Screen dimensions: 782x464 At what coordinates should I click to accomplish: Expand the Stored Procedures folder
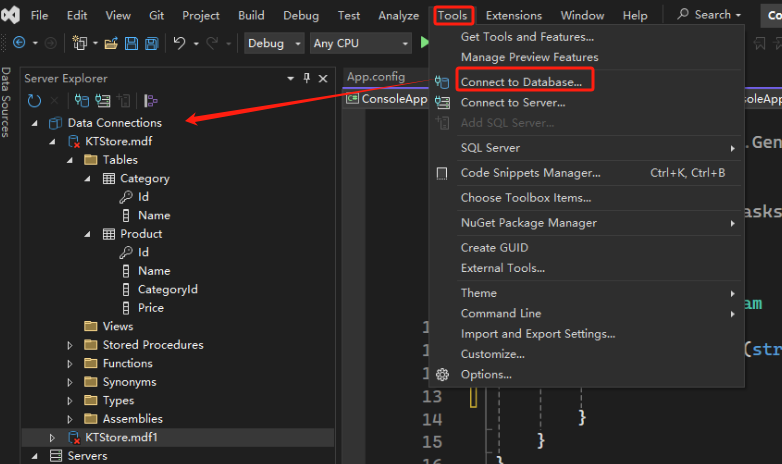pyautogui.click(x=70, y=345)
